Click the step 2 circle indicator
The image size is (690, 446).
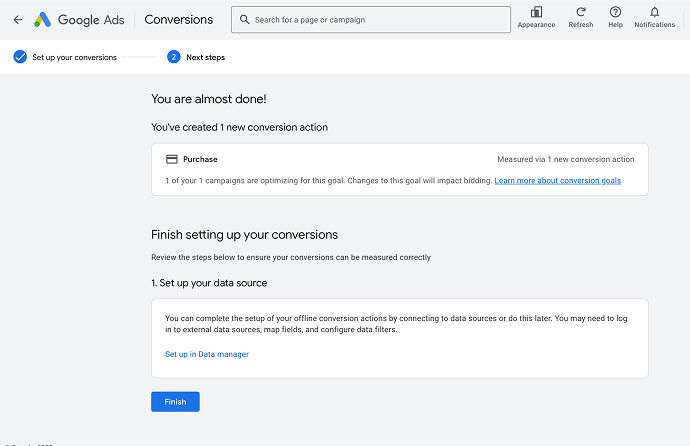pos(174,57)
